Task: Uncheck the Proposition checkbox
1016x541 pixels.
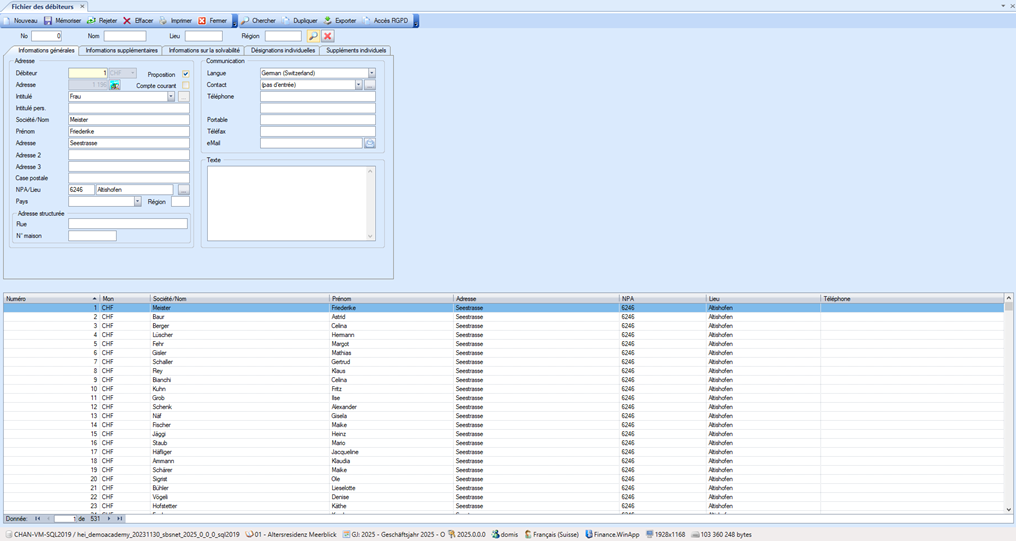Action: coord(185,74)
